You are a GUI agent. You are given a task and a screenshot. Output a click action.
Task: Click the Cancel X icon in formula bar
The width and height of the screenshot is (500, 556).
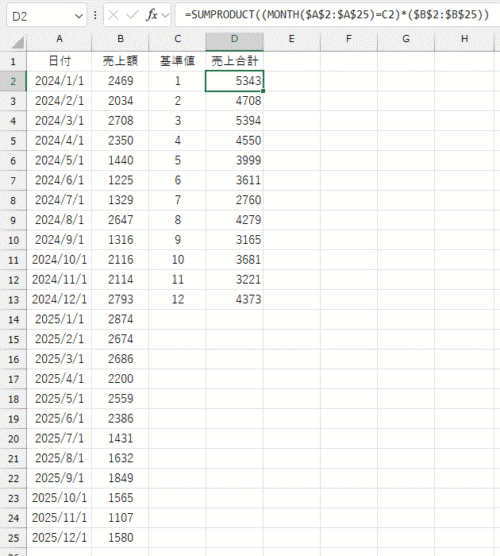tap(113, 15)
